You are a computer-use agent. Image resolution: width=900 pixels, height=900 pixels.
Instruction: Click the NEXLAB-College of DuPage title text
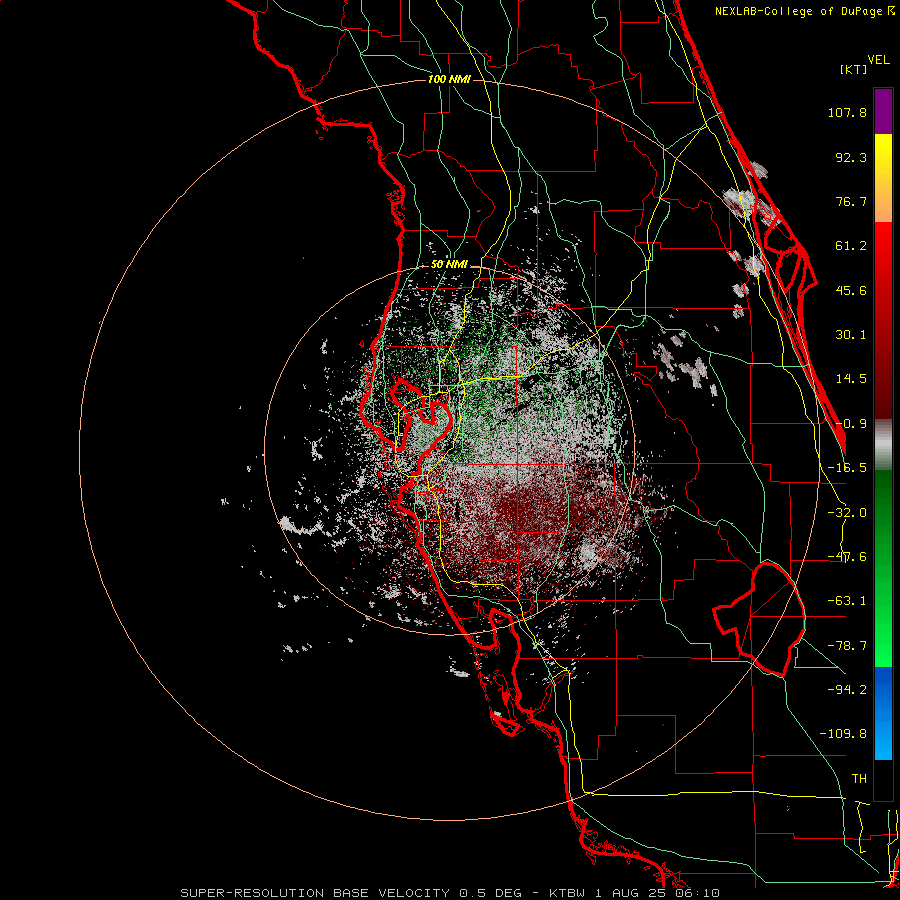pyautogui.click(x=800, y=11)
